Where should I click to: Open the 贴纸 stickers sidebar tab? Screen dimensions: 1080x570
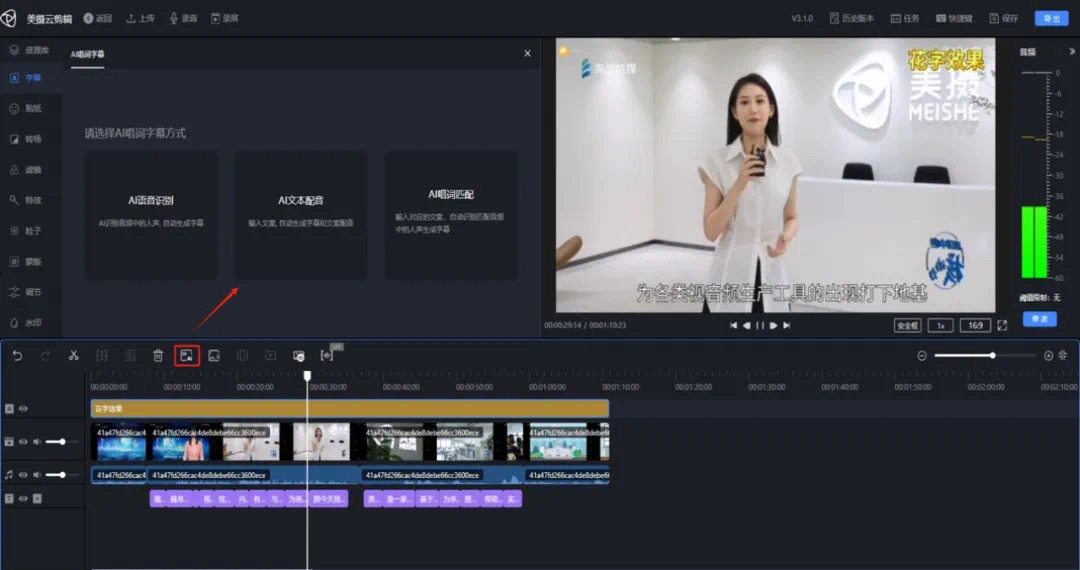26,108
